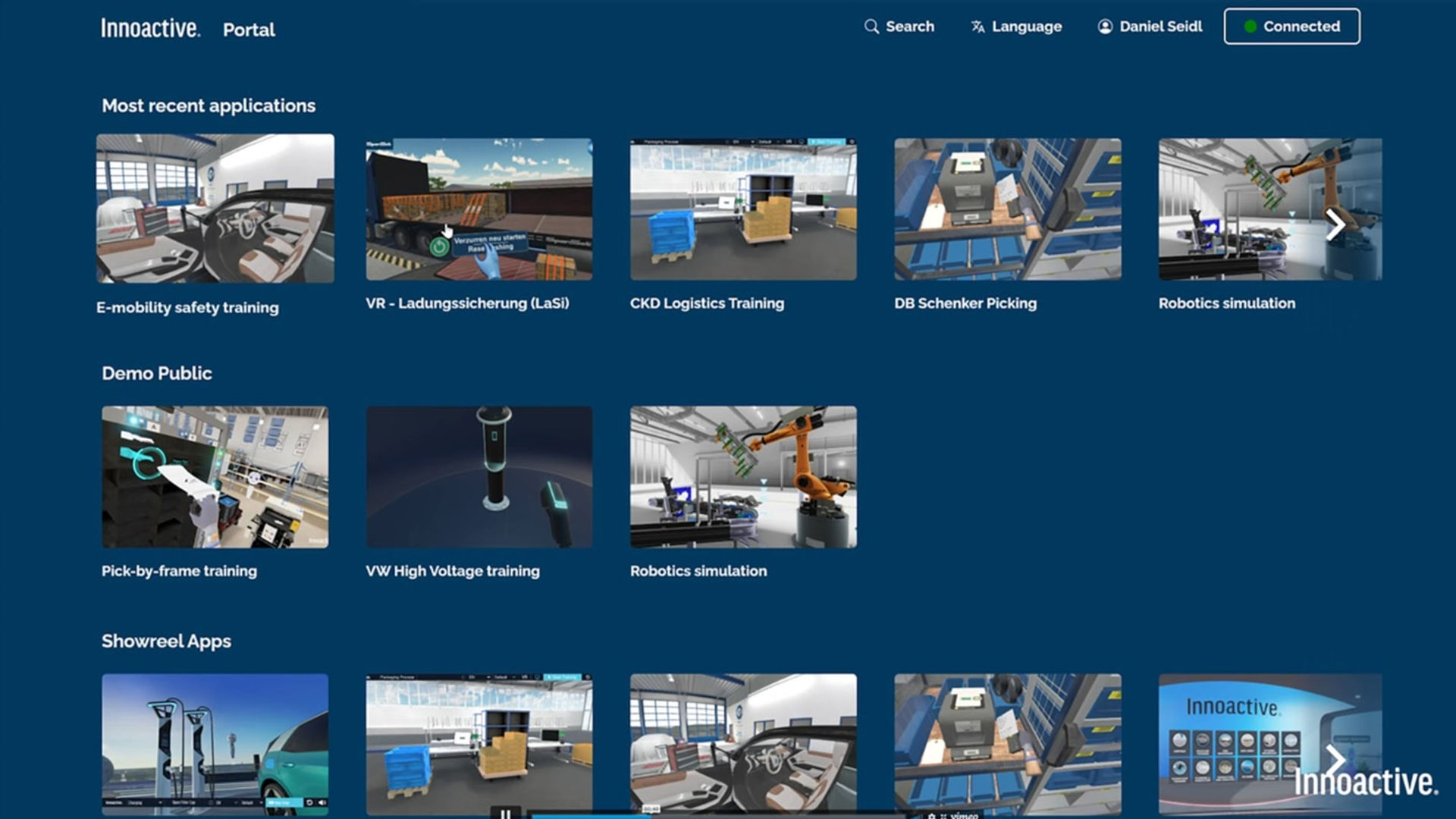Screen dimensions: 1456x819
Task: Open the Portal home link
Action: click(249, 30)
